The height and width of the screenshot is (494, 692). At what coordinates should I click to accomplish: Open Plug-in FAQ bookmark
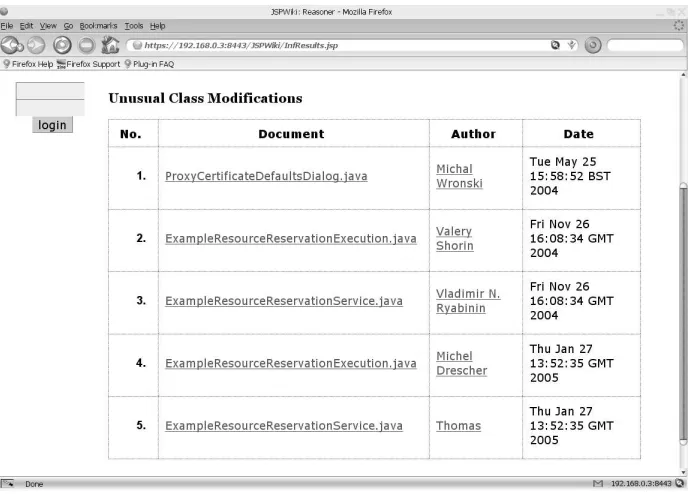coord(149,64)
